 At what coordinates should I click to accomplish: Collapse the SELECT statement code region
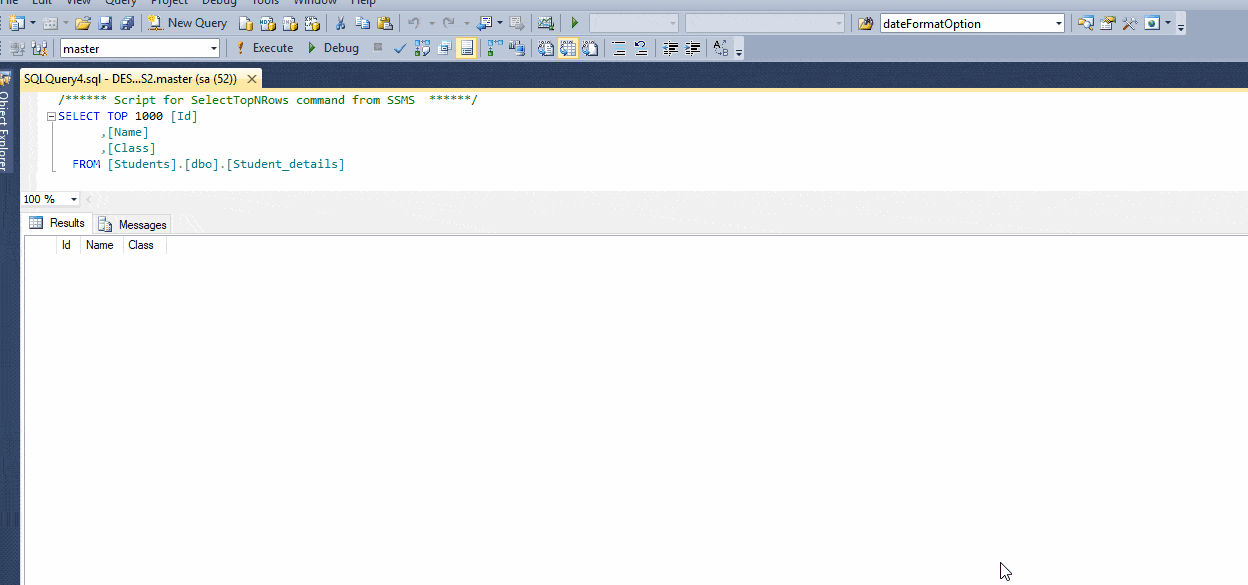coord(51,116)
